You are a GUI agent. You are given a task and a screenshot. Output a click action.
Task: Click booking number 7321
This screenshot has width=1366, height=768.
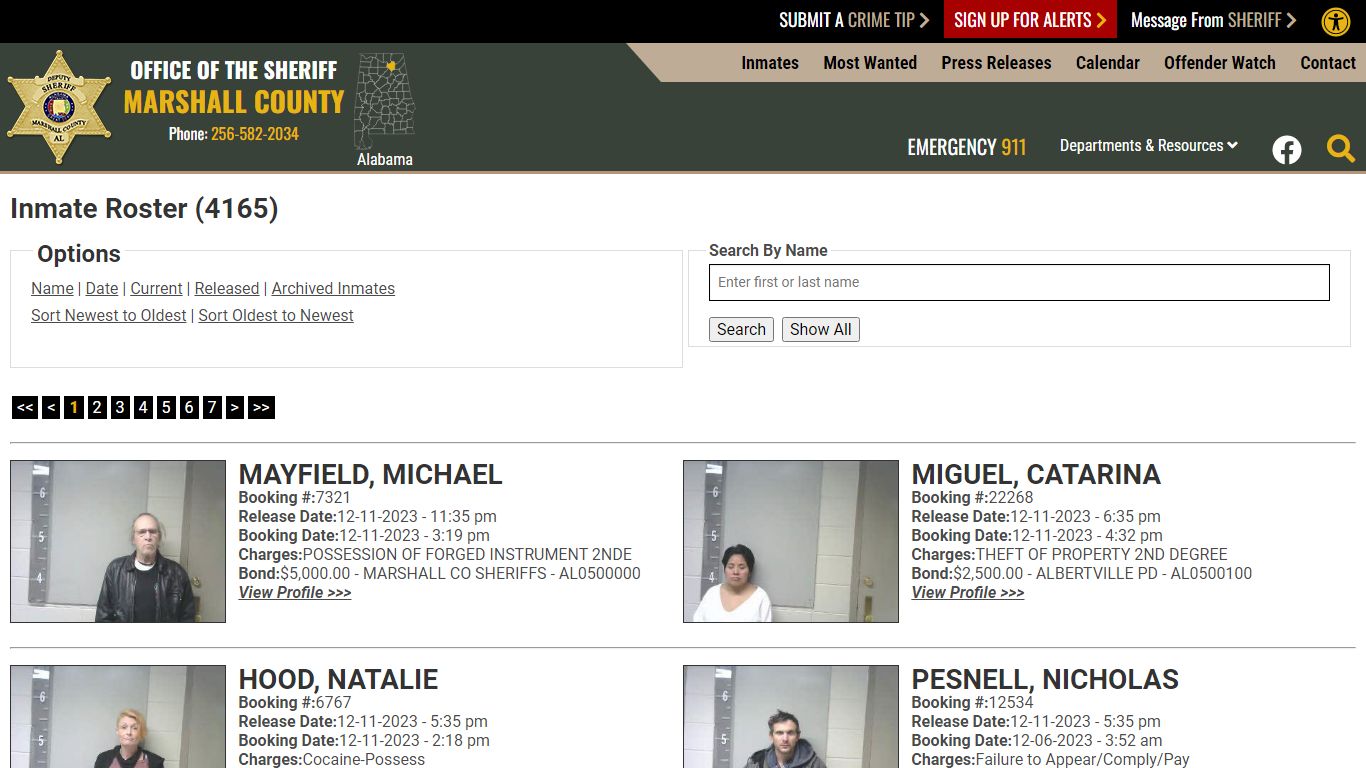(x=333, y=497)
